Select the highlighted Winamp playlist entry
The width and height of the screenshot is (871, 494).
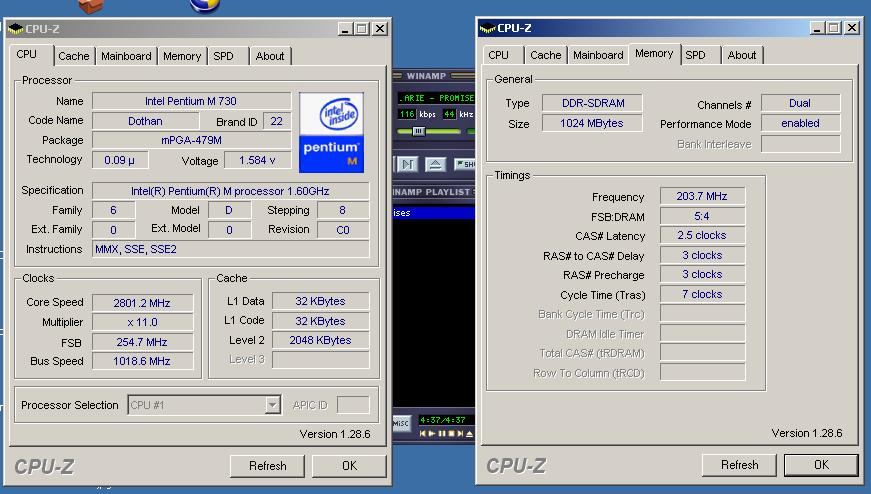434,213
